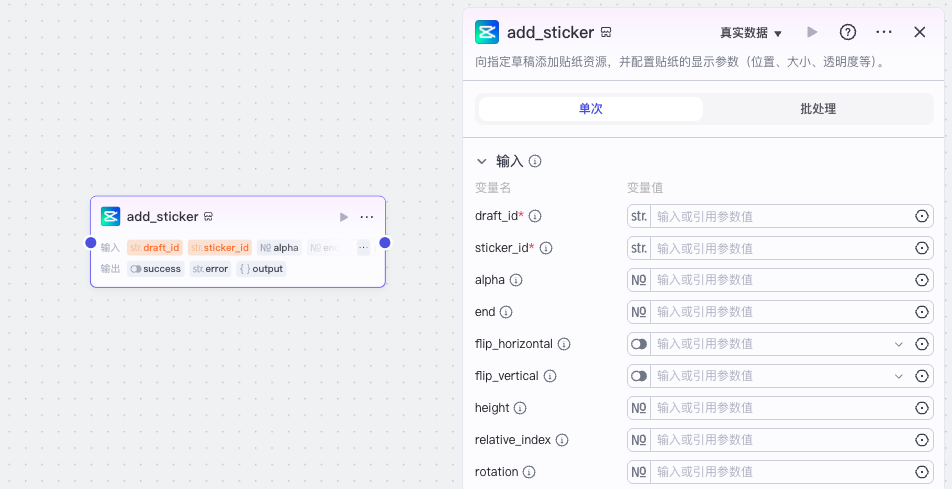This screenshot has height=489, width=952.
Task: Click the success output tag on node
Action: (x=155, y=269)
